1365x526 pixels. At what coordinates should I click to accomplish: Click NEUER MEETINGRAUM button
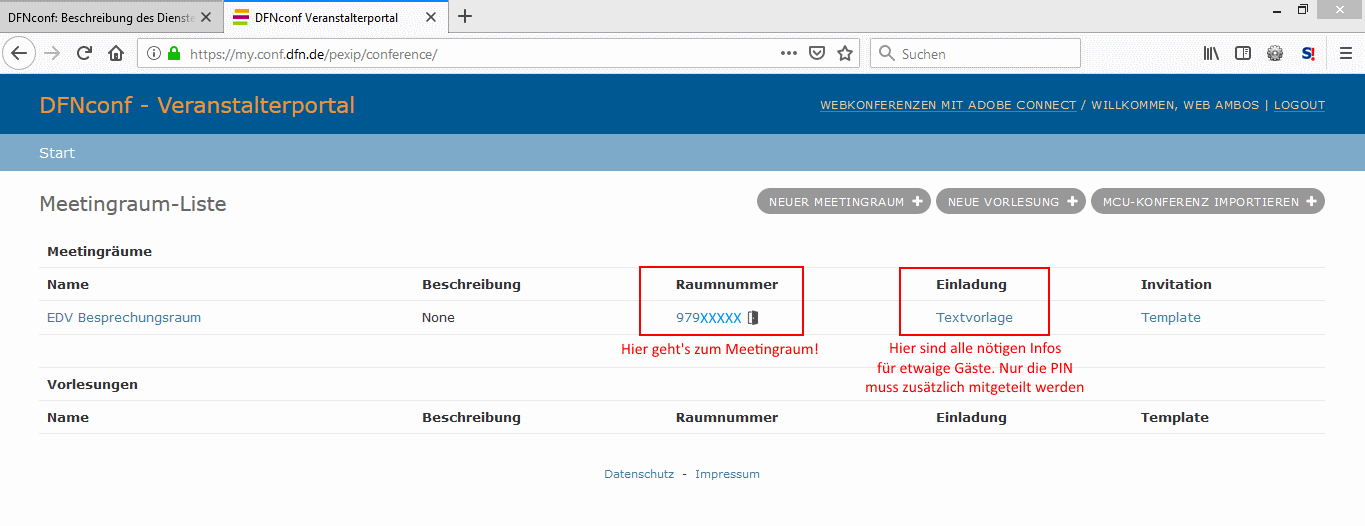coord(843,202)
